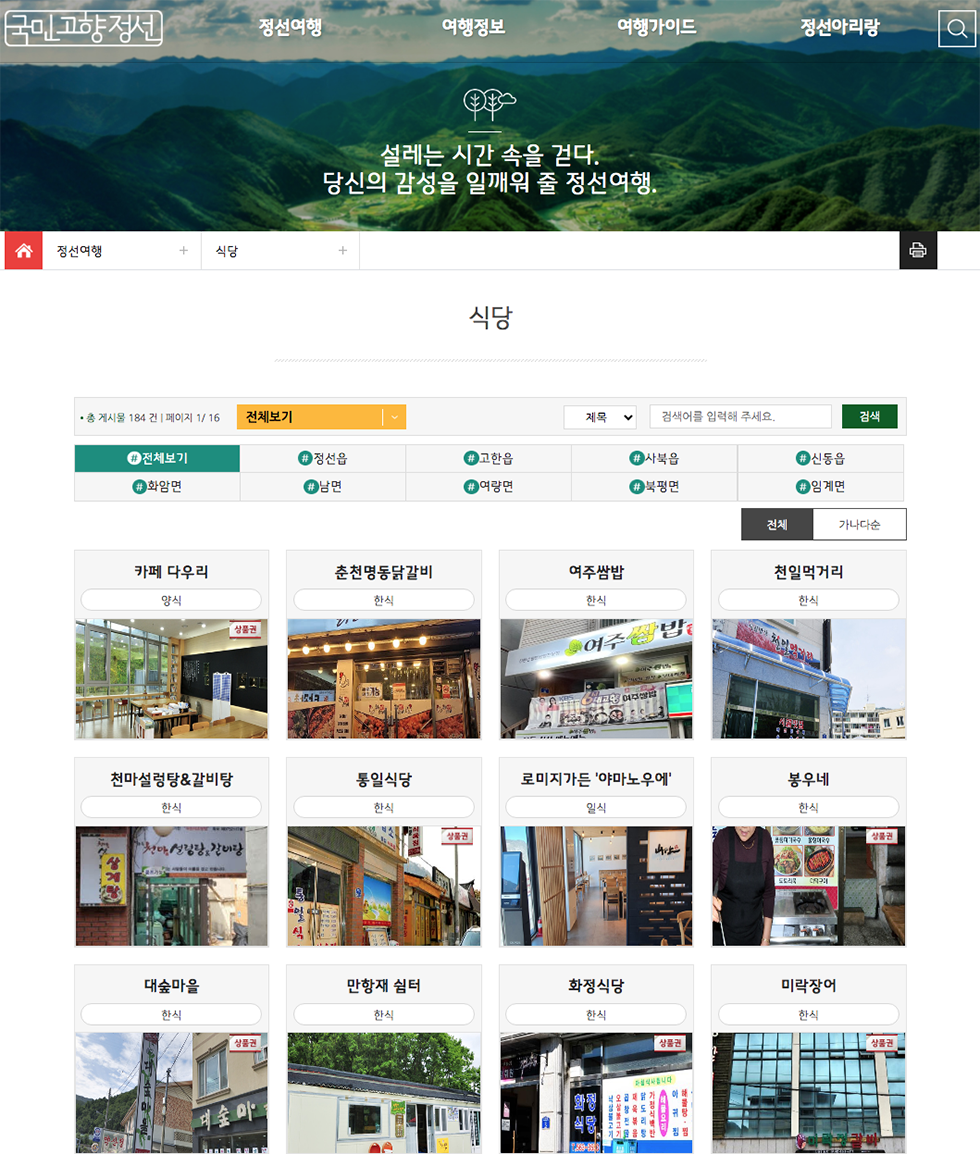Click the search keyword input field

[740, 417]
